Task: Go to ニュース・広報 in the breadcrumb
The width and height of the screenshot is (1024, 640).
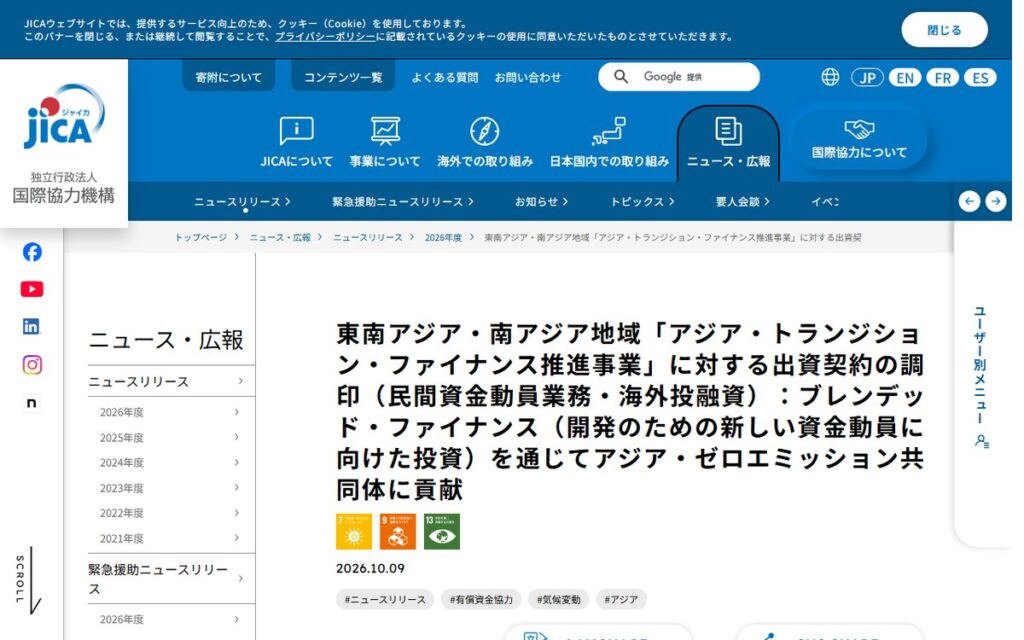Action: [280, 238]
